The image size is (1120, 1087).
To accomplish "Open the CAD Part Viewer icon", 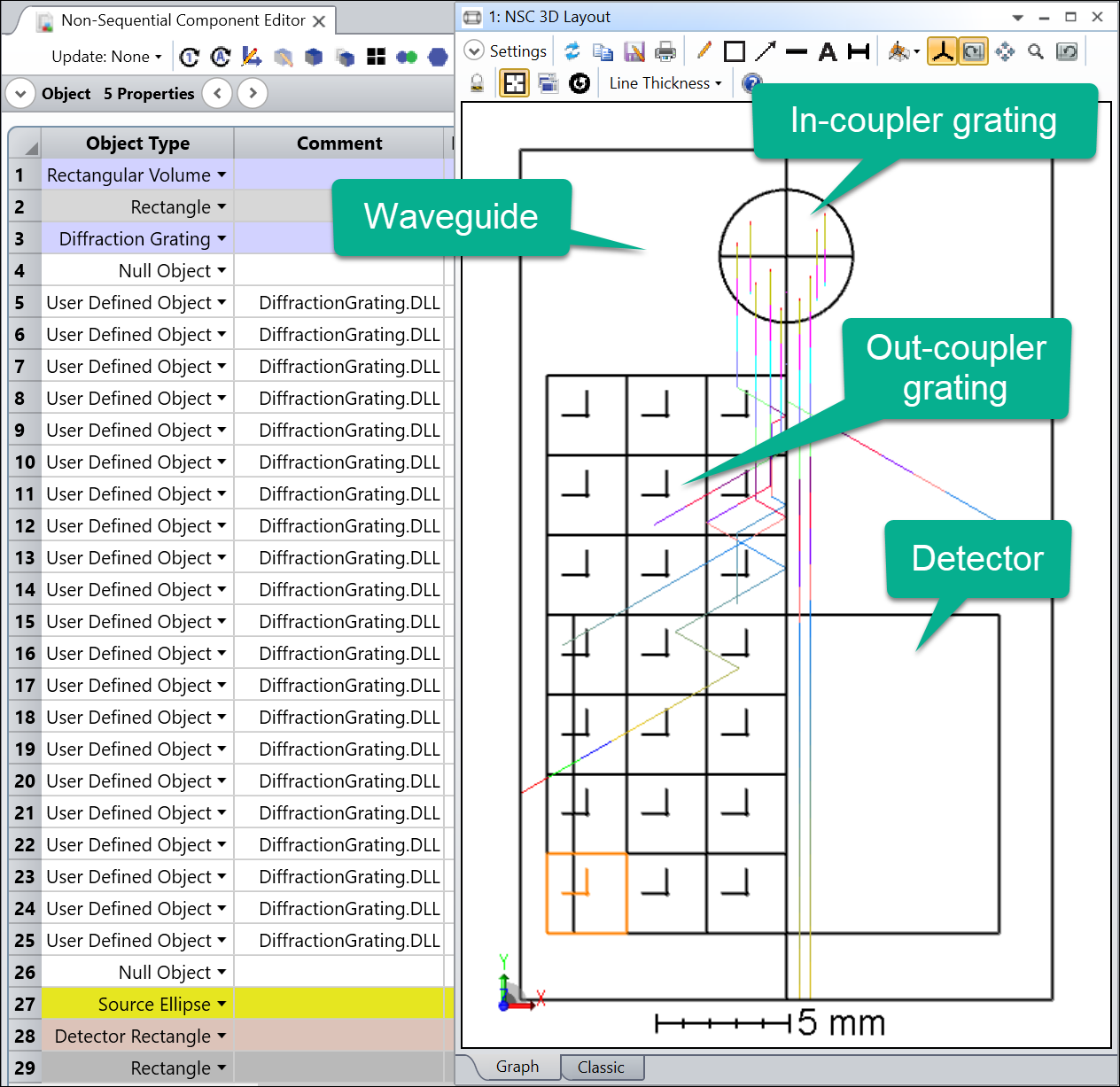I will click(x=345, y=58).
